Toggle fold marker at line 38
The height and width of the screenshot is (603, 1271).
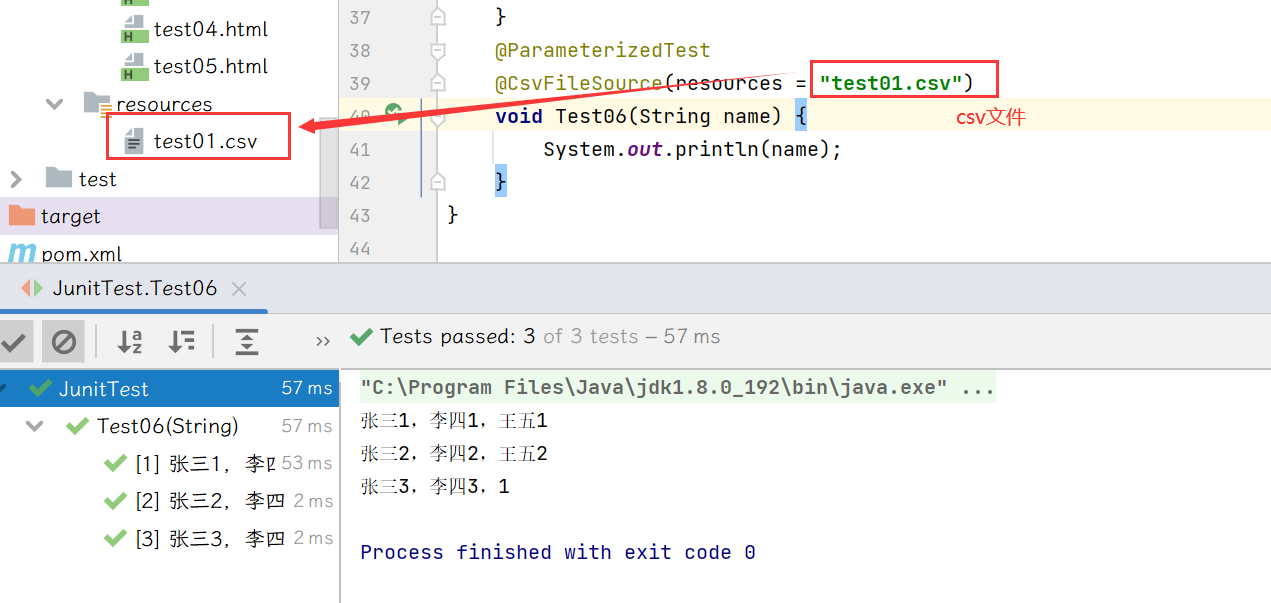[x=437, y=50]
